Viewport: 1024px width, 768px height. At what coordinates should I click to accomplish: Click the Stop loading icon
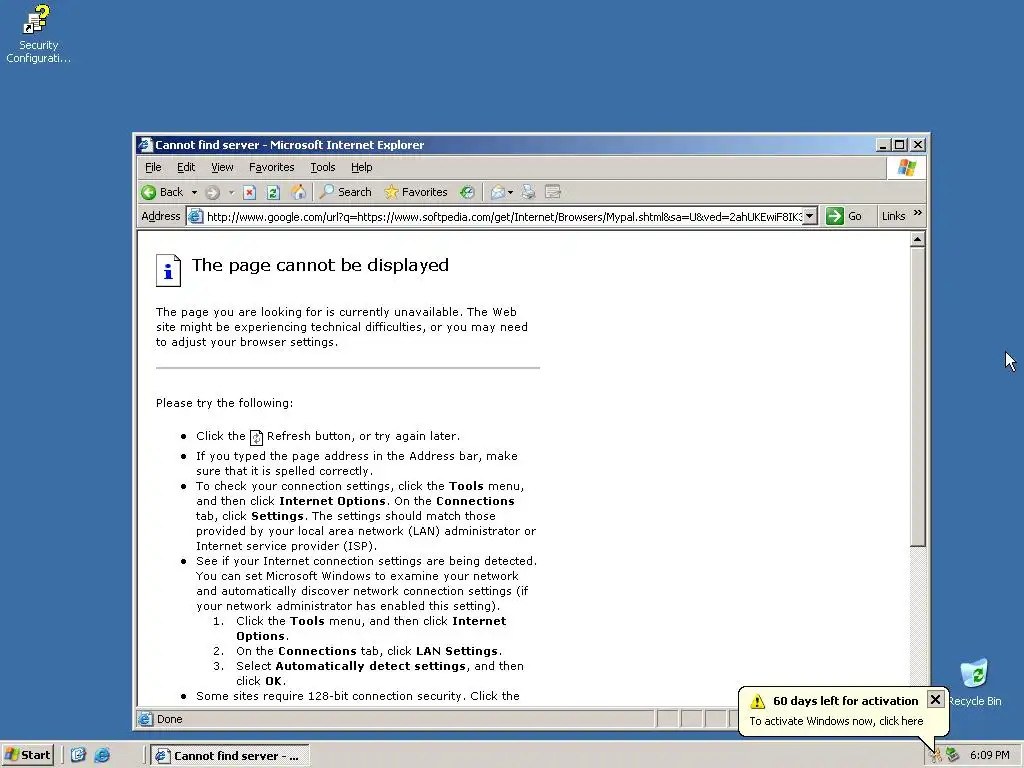click(x=249, y=192)
